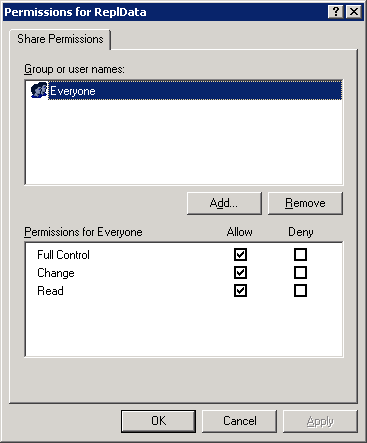The image size is (367, 443).
Task: Uncheck Allow for Full Control
Action: [x=240, y=255]
